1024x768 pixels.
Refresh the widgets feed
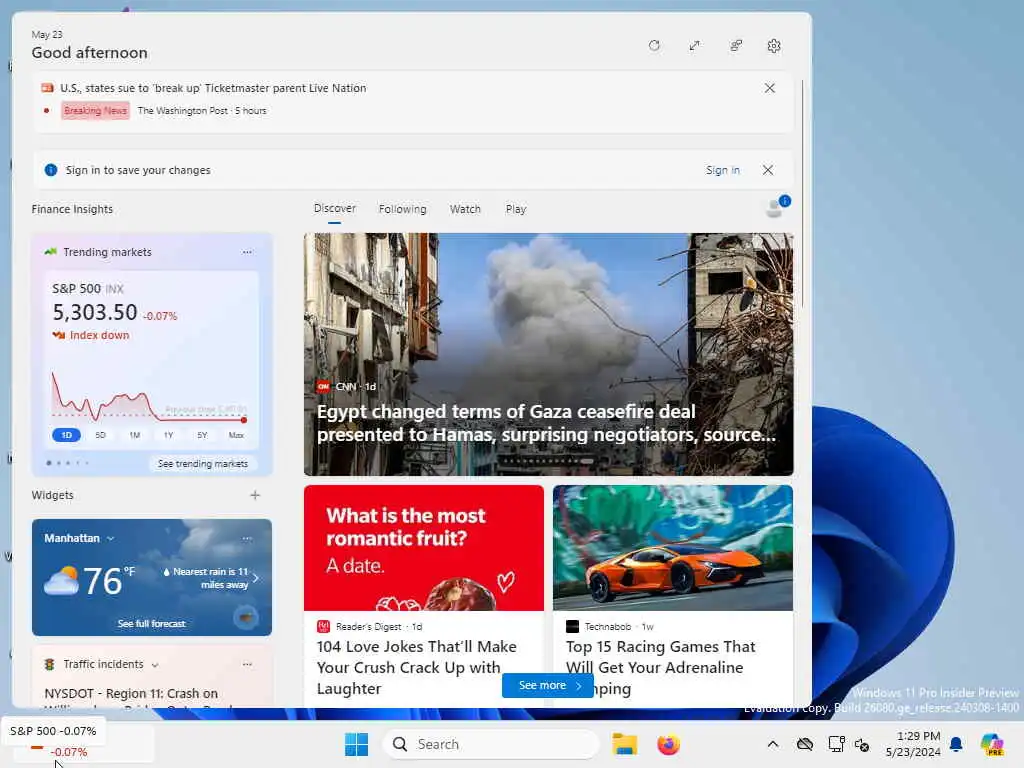pyautogui.click(x=654, y=46)
